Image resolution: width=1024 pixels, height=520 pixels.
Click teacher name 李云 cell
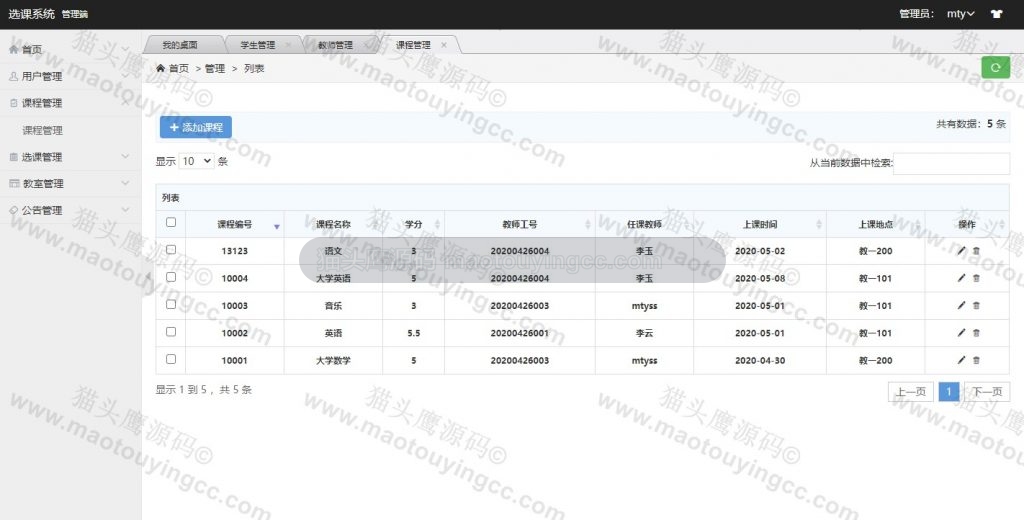coord(645,333)
